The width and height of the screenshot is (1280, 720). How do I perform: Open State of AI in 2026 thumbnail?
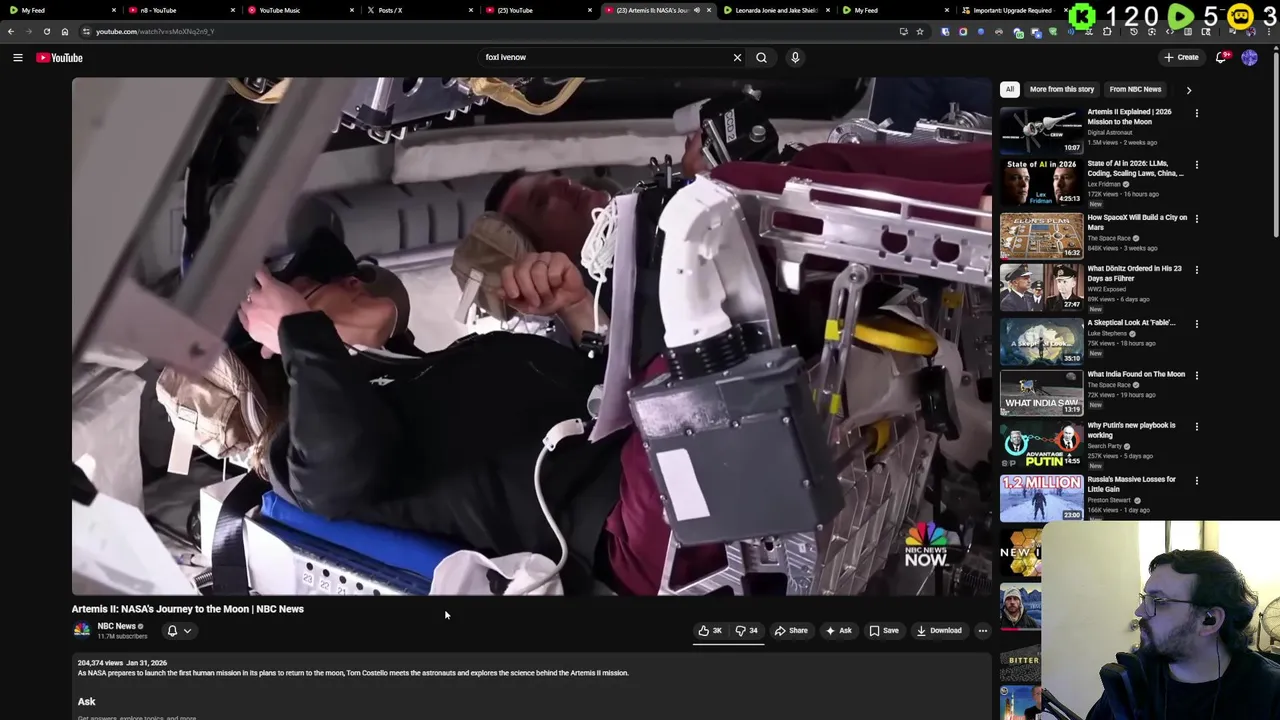pos(1041,182)
